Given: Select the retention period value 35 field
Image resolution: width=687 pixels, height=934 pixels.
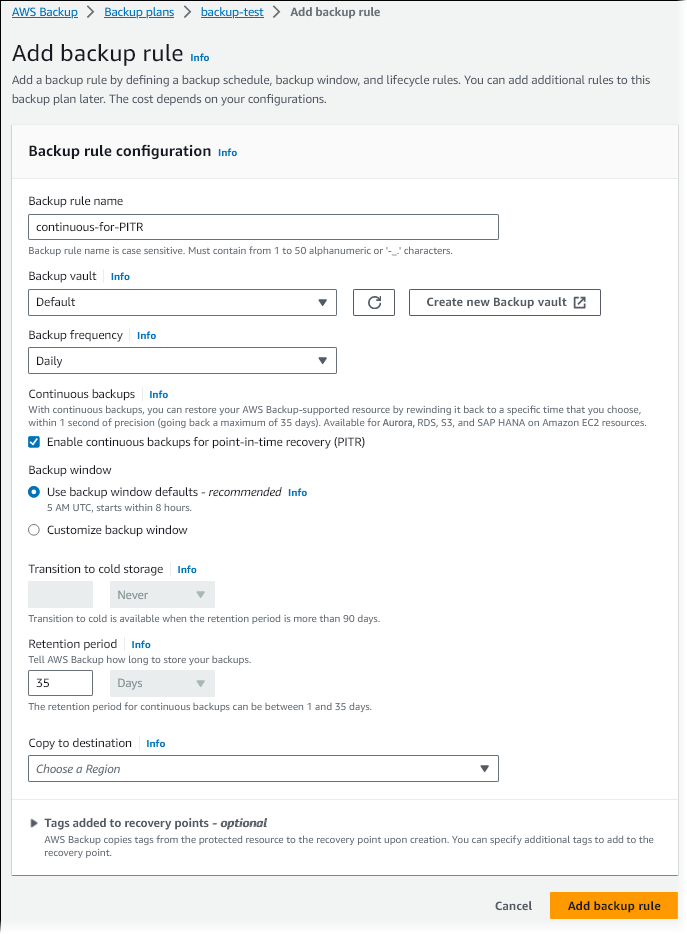Looking at the screenshot, I should [x=60, y=683].
